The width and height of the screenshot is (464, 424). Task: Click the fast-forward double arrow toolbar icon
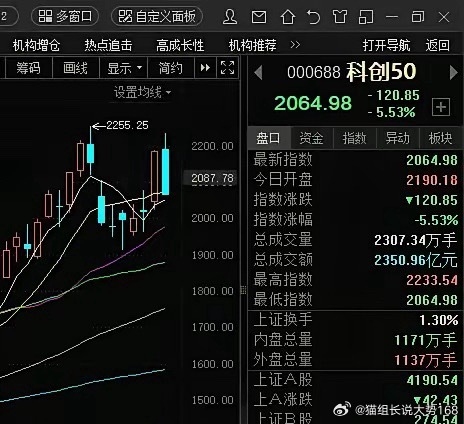click(x=205, y=68)
